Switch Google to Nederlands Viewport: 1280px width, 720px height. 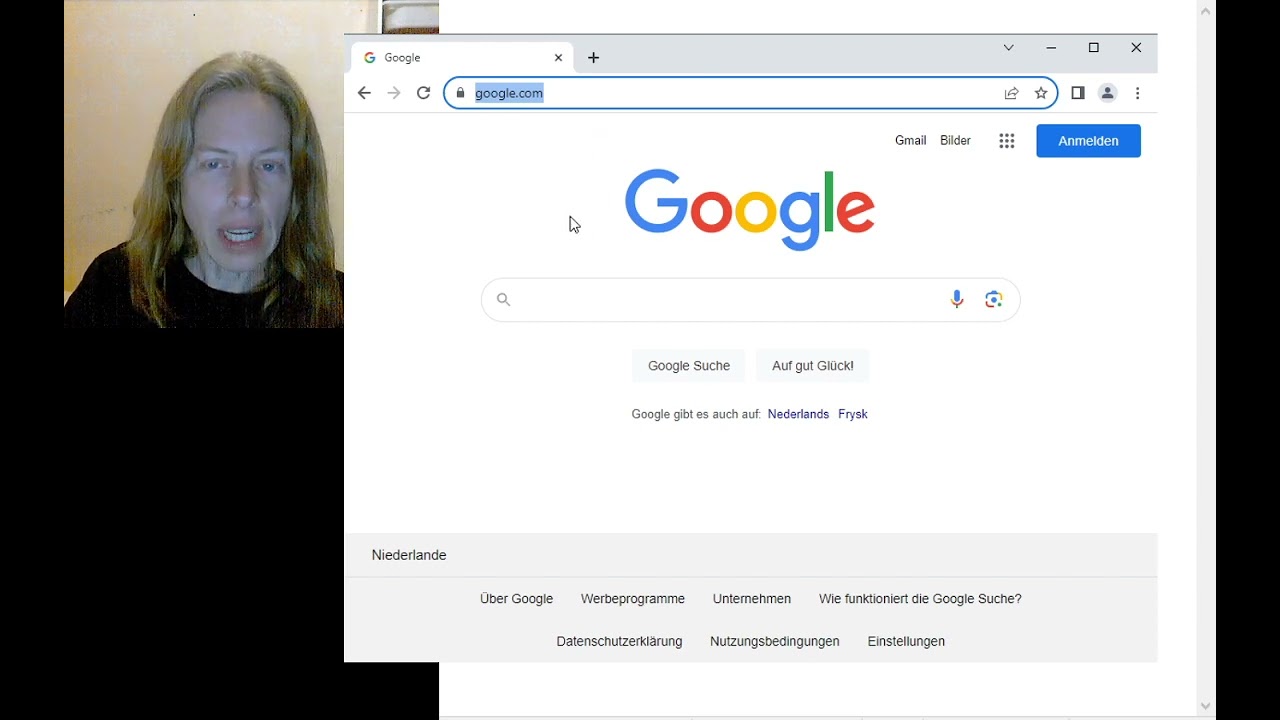tap(798, 414)
